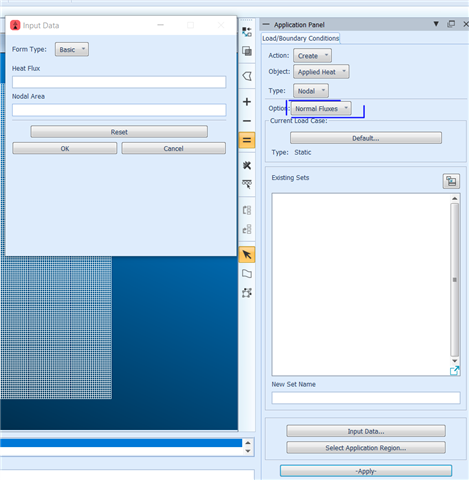Image resolution: width=469 pixels, height=480 pixels.
Task: Open the Type Nodal dropdown
Action: 311,91
